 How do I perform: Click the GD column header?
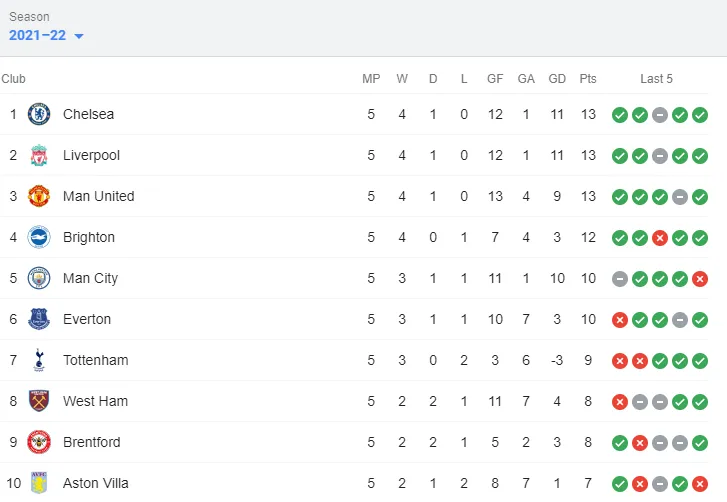[557, 79]
